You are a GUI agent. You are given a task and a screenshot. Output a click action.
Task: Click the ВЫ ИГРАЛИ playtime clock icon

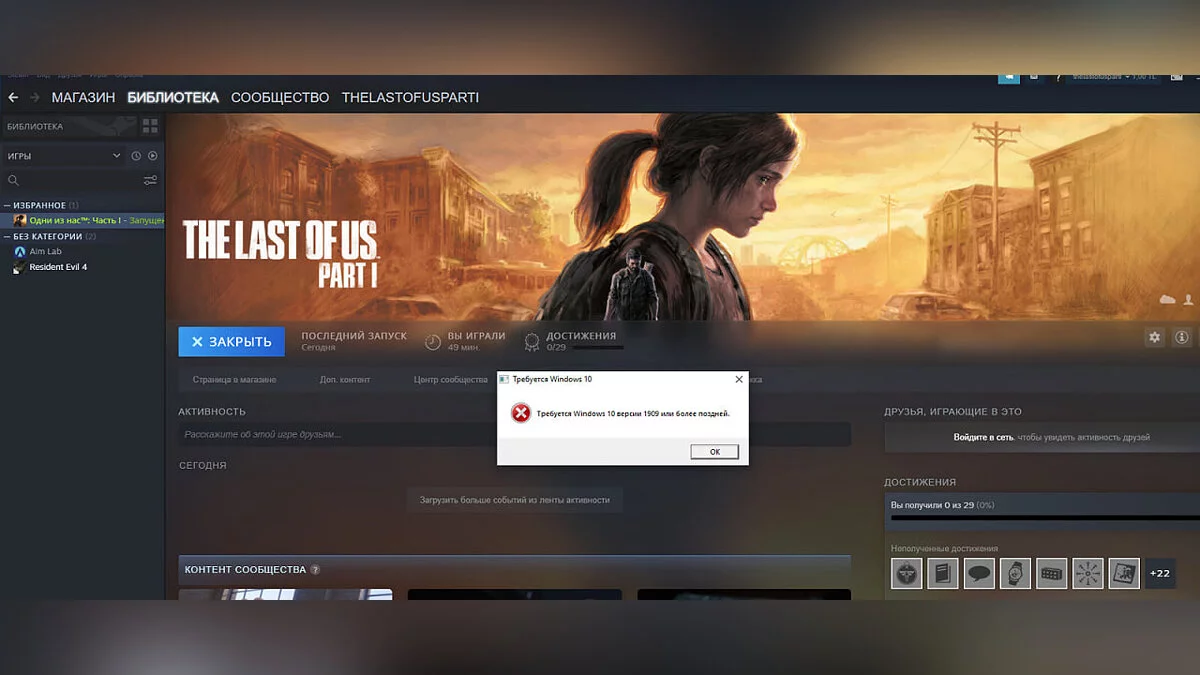click(x=433, y=342)
